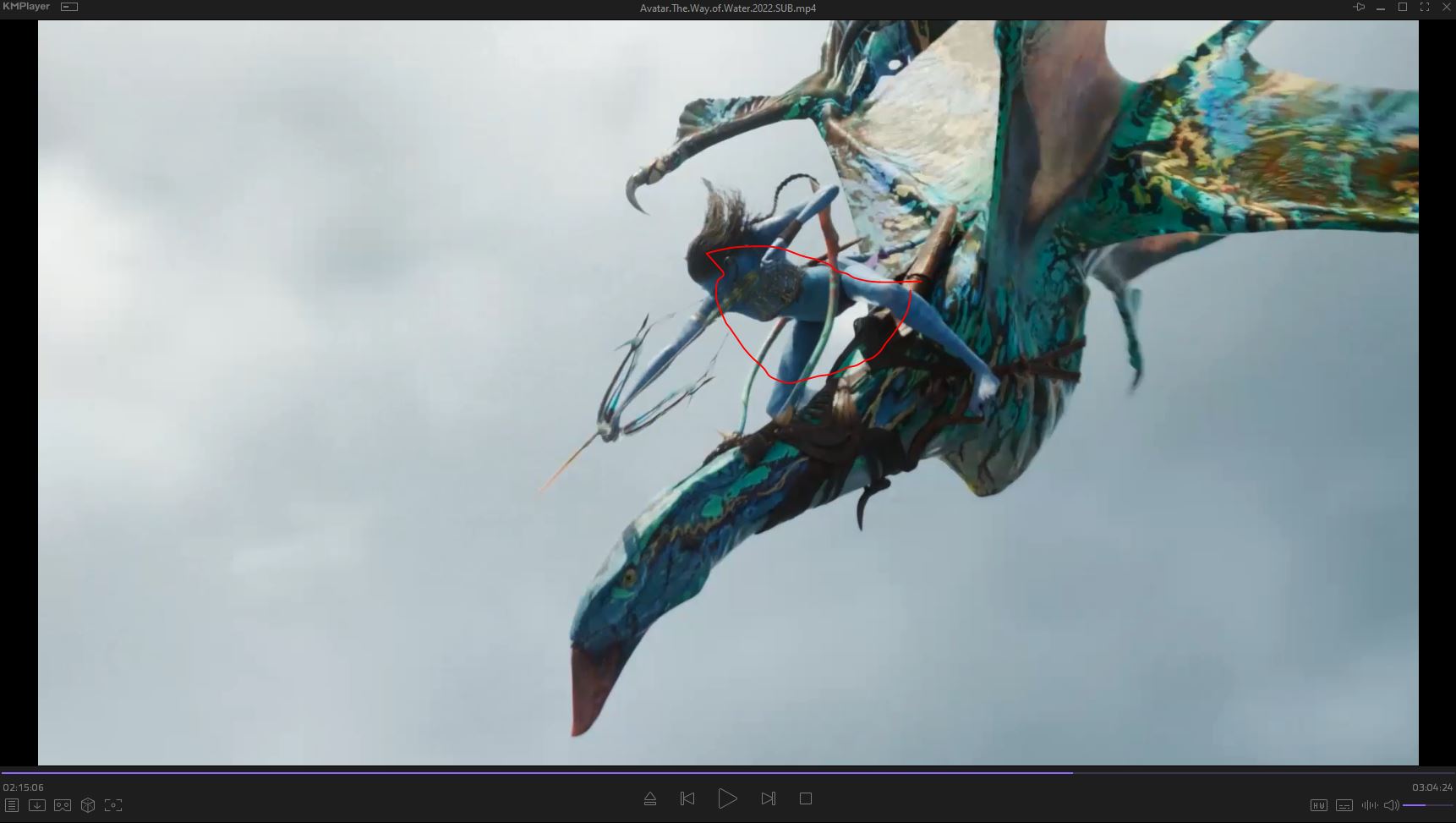The height and width of the screenshot is (823, 1456).
Task: Mute the audio with speaker icon
Action: click(1391, 805)
